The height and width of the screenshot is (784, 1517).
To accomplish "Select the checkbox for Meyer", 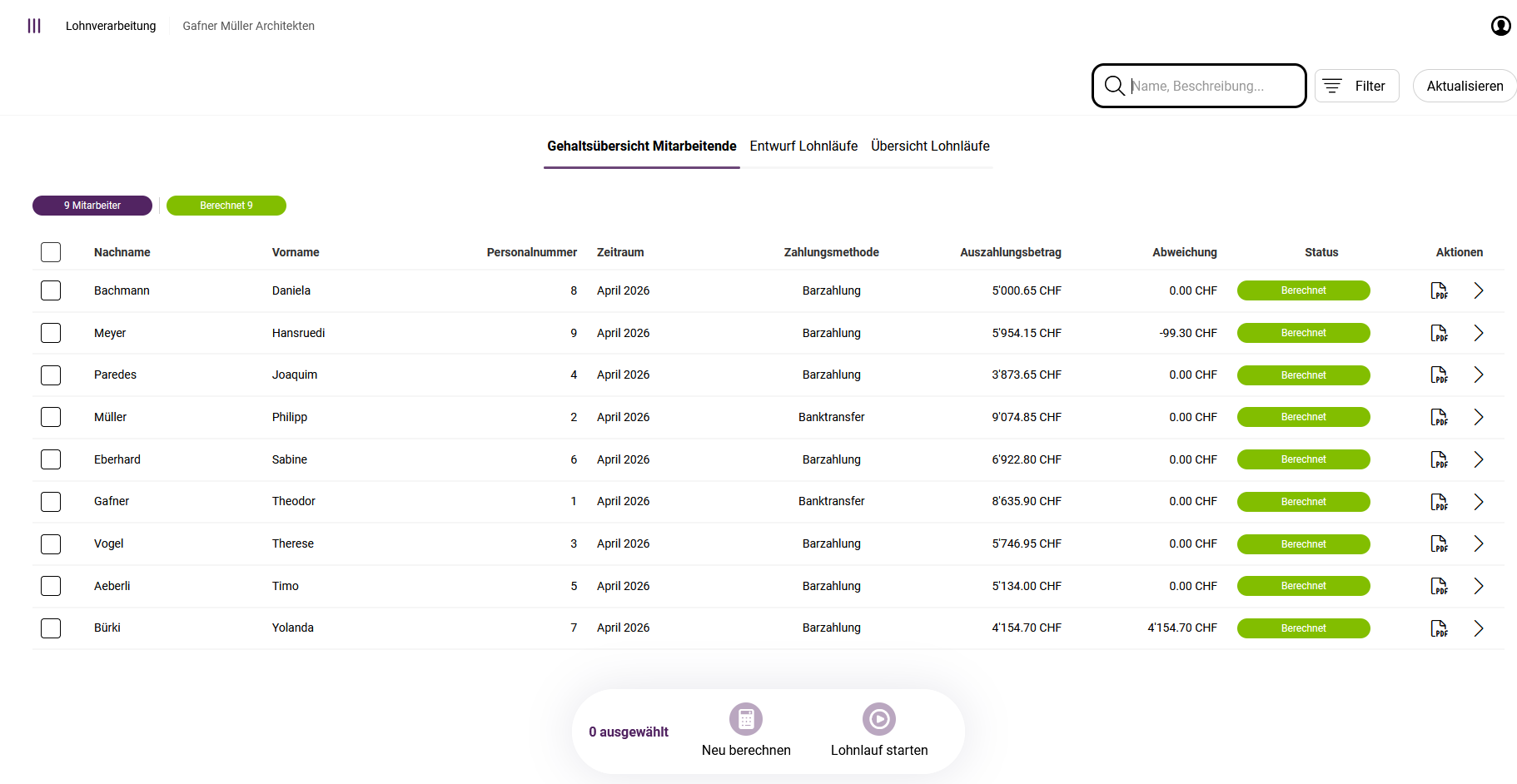I will coord(51,333).
